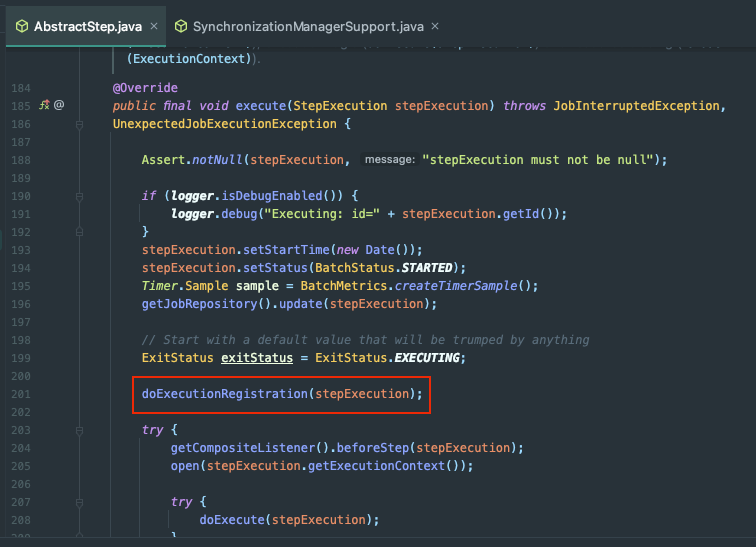Click beforeStep method call
The width and height of the screenshot is (756, 547).
[373, 448]
